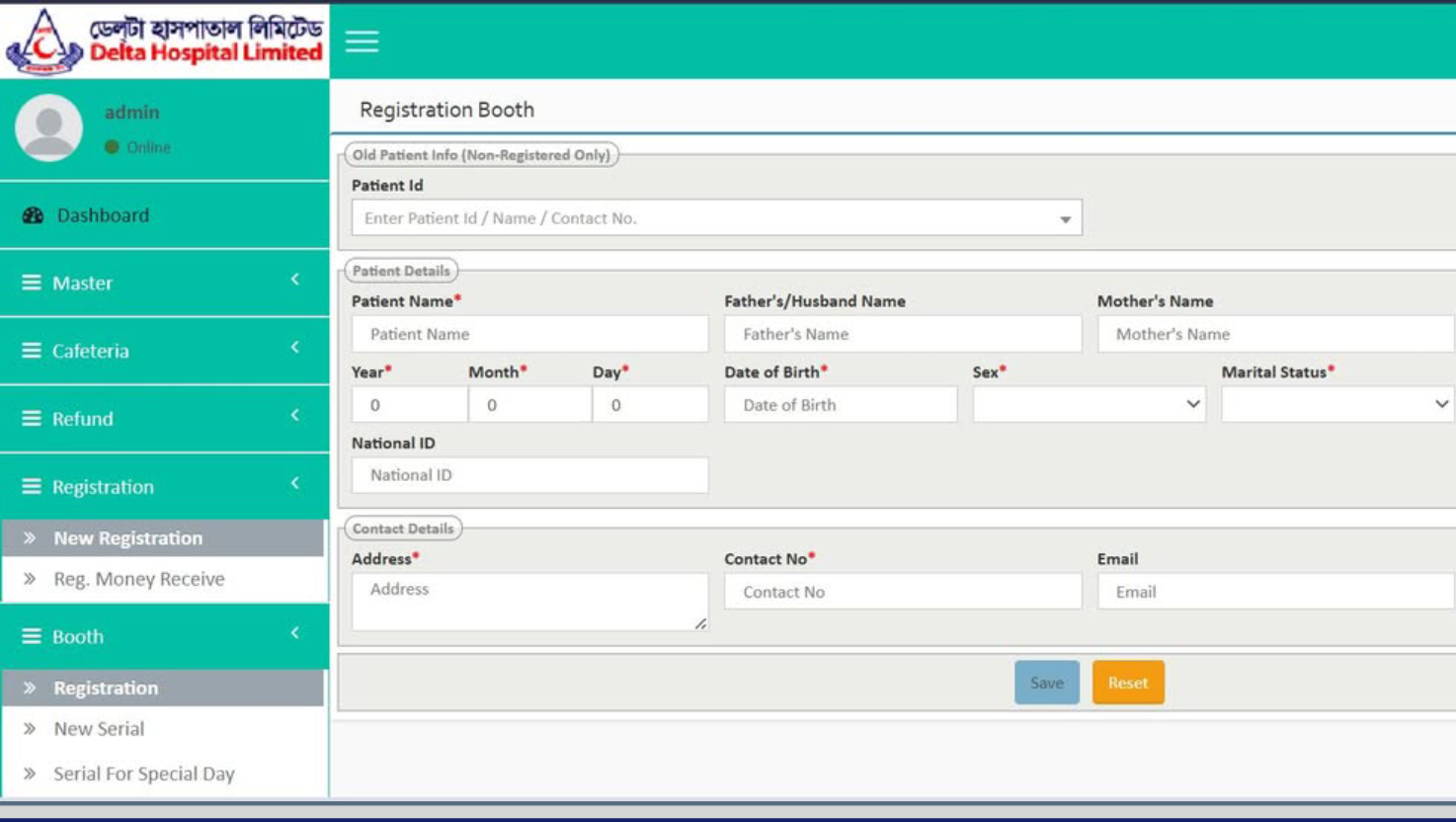Focus the Patient Name input field
The image size is (1456, 822).
tap(529, 334)
